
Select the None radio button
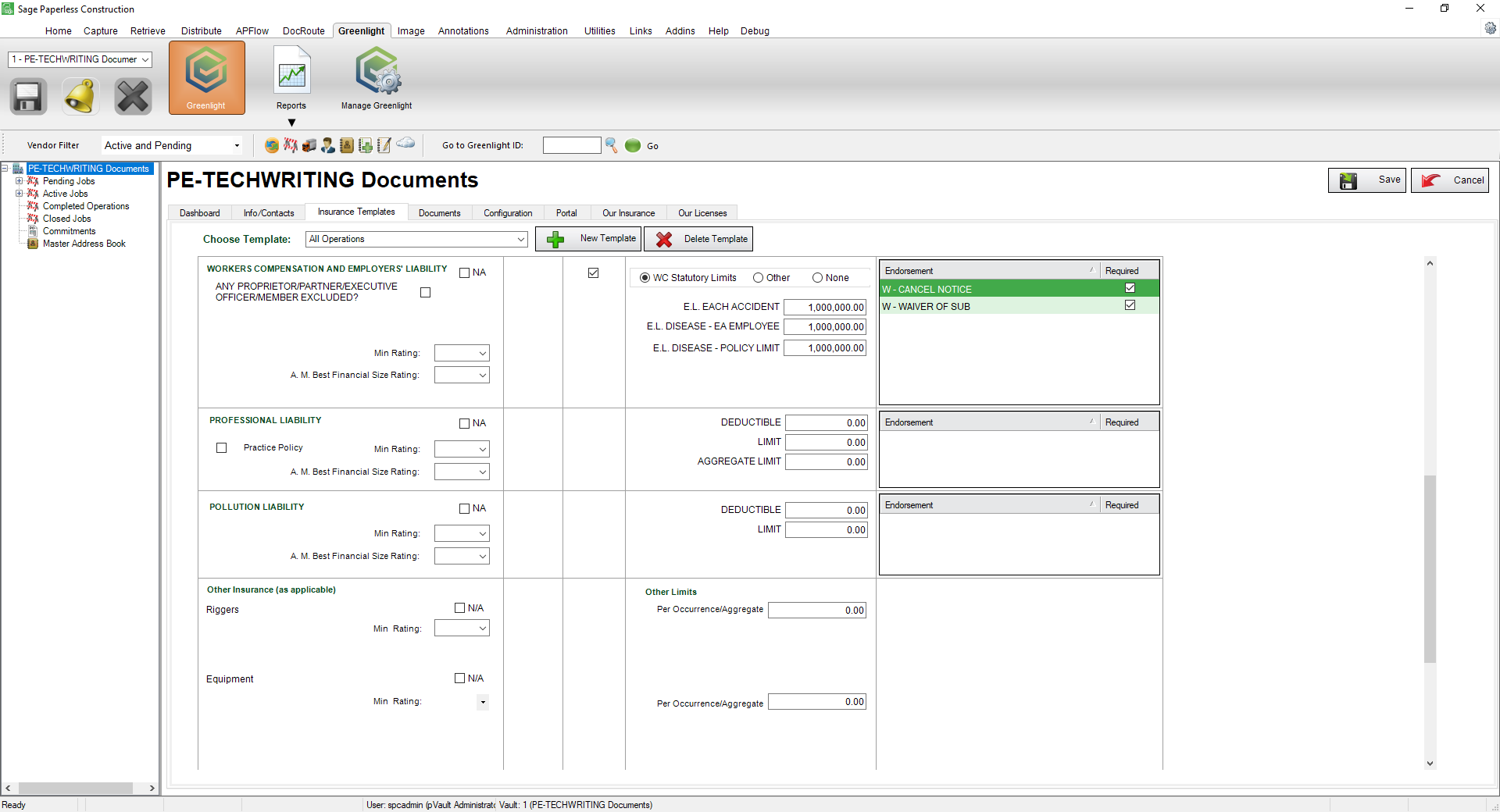[817, 278]
